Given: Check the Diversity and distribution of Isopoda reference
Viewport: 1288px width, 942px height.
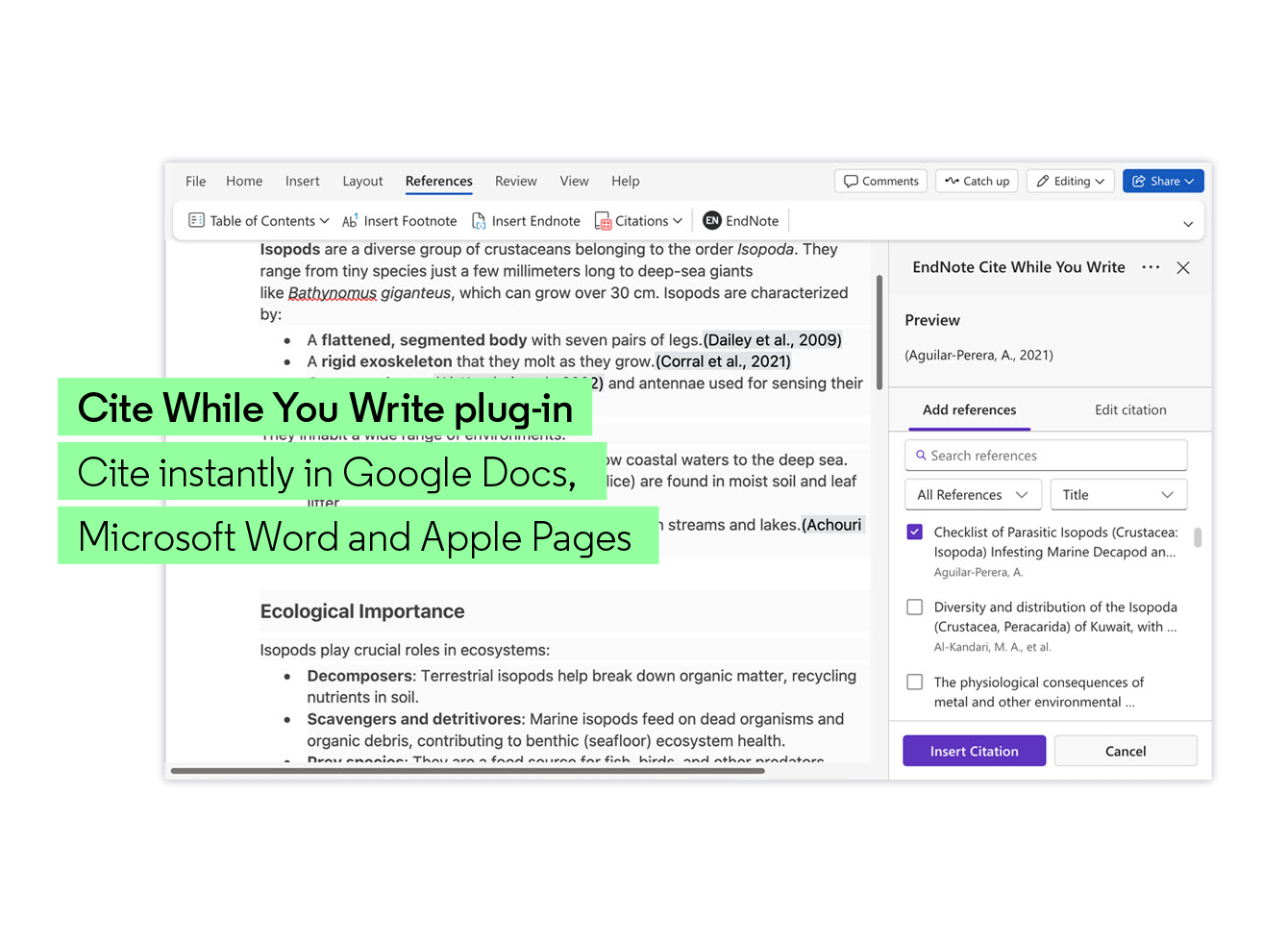Looking at the screenshot, I should click(x=914, y=607).
